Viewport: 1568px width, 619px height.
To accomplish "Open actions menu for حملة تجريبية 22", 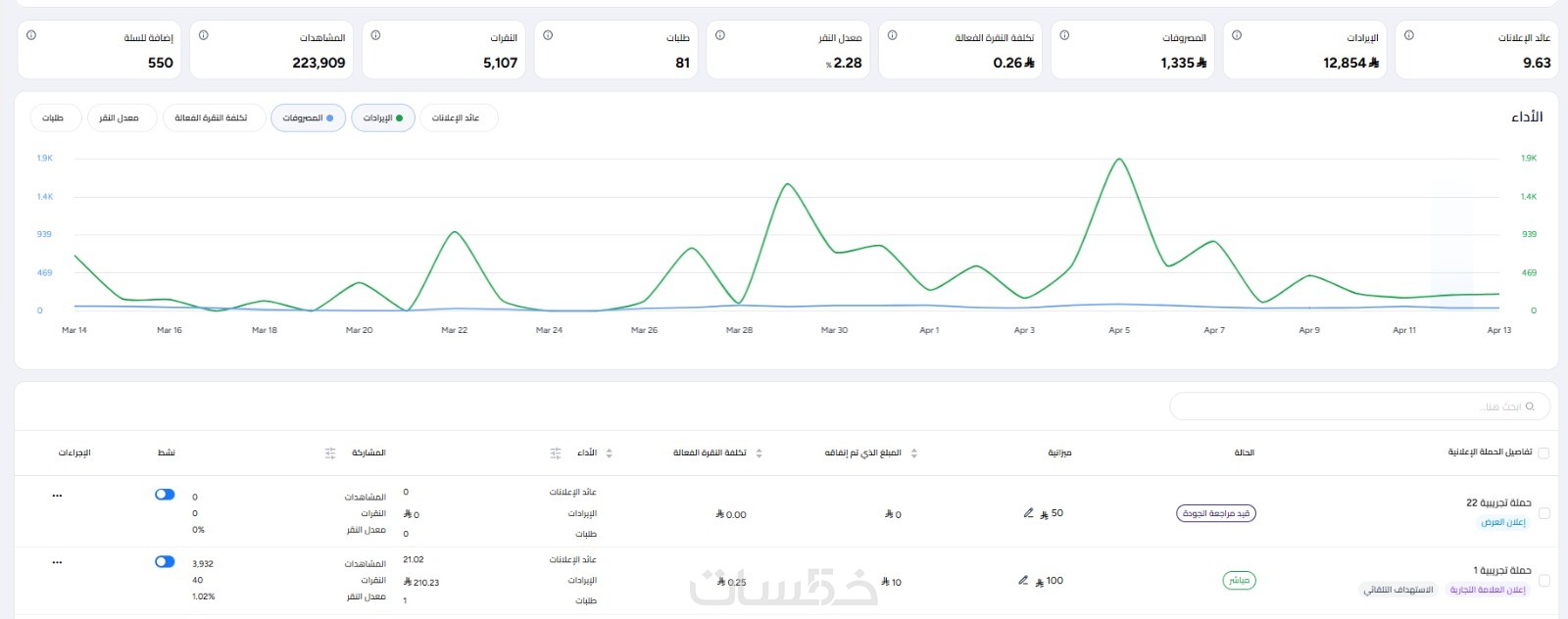I will pyautogui.click(x=57, y=496).
